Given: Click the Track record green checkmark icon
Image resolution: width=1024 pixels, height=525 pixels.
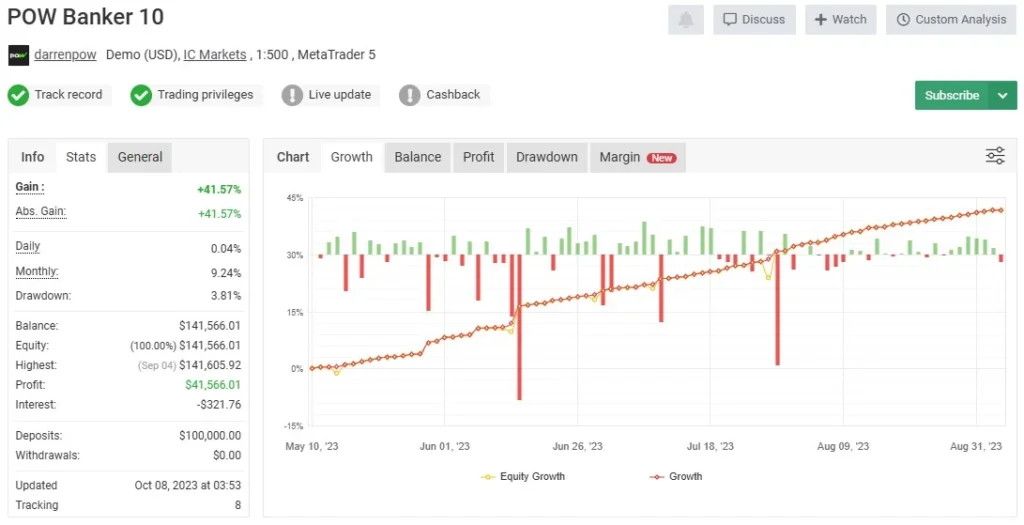Looking at the screenshot, I should pyautogui.click(x=18, y=95).
